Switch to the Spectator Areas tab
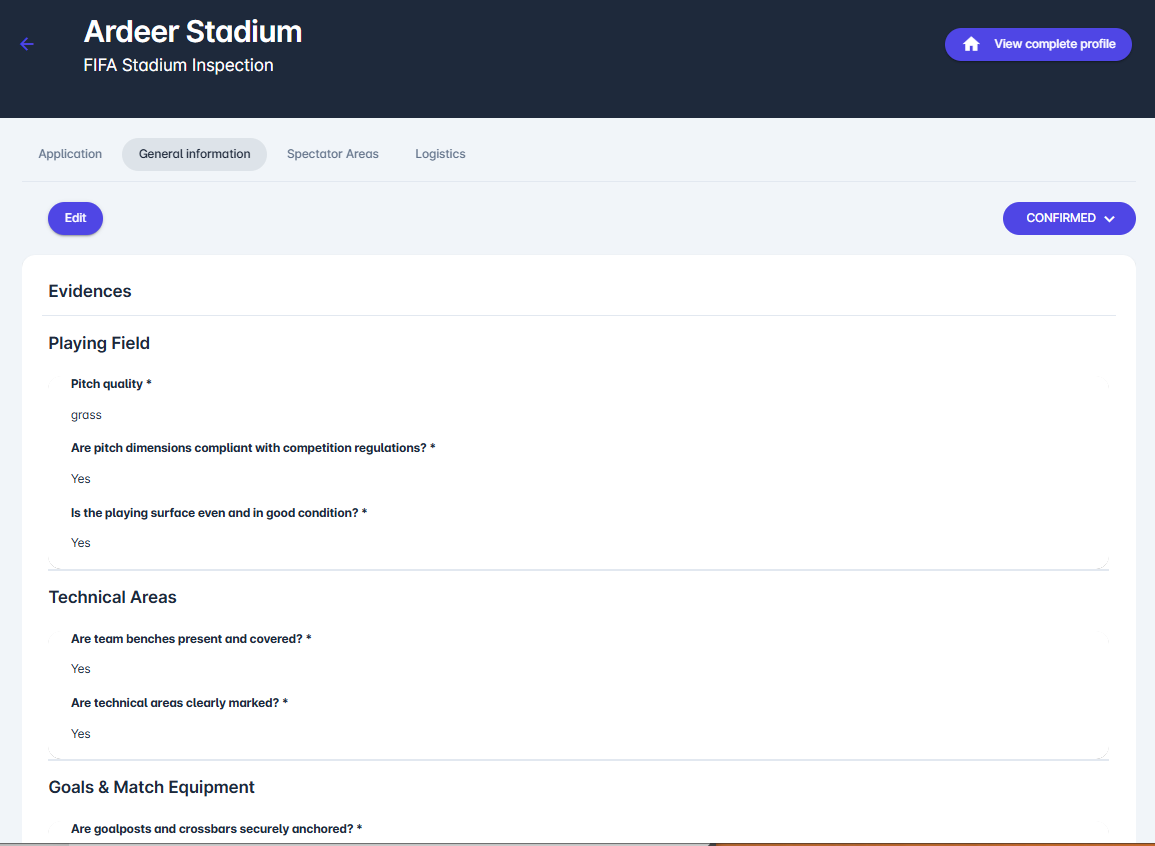This screenshot has width=1155, height=846. tap(332, 153)
